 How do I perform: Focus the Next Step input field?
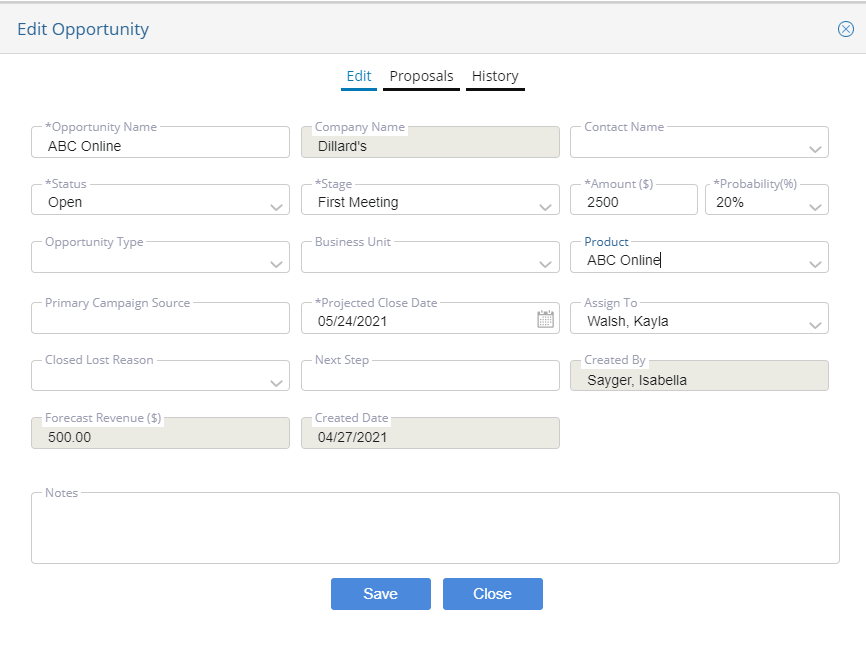coord(430,376)
